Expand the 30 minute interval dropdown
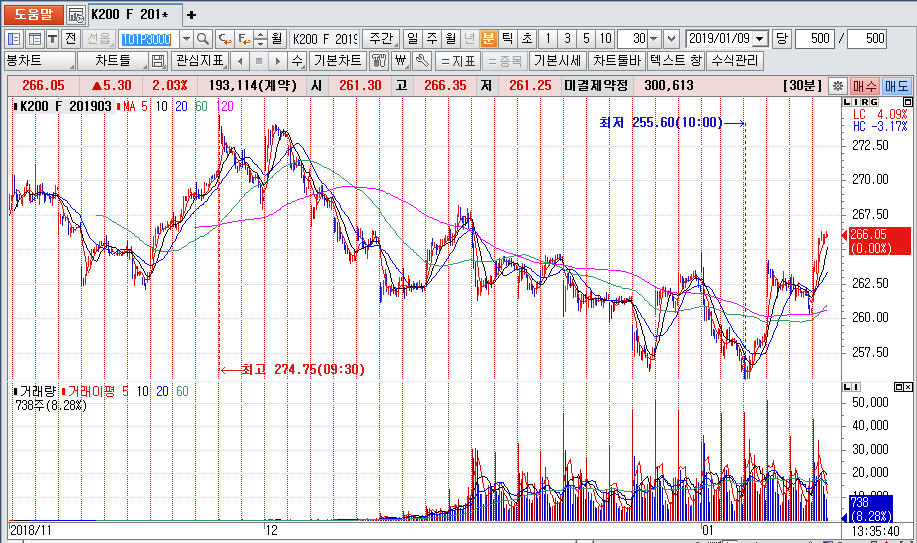 click(654, 38)
